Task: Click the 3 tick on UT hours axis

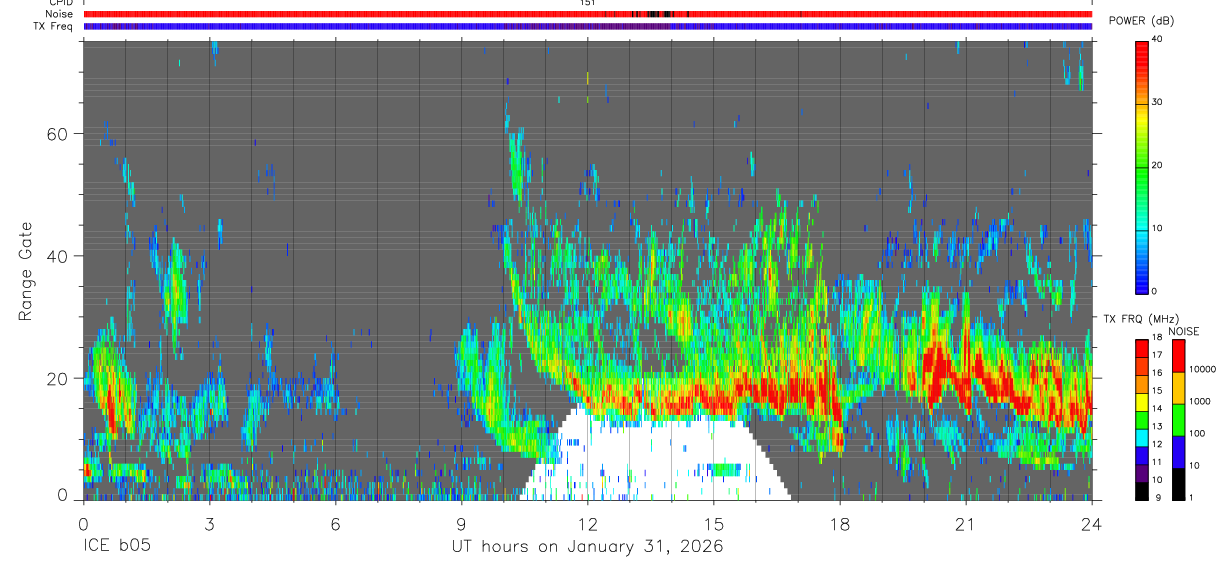Action: (x=209, y=523)
